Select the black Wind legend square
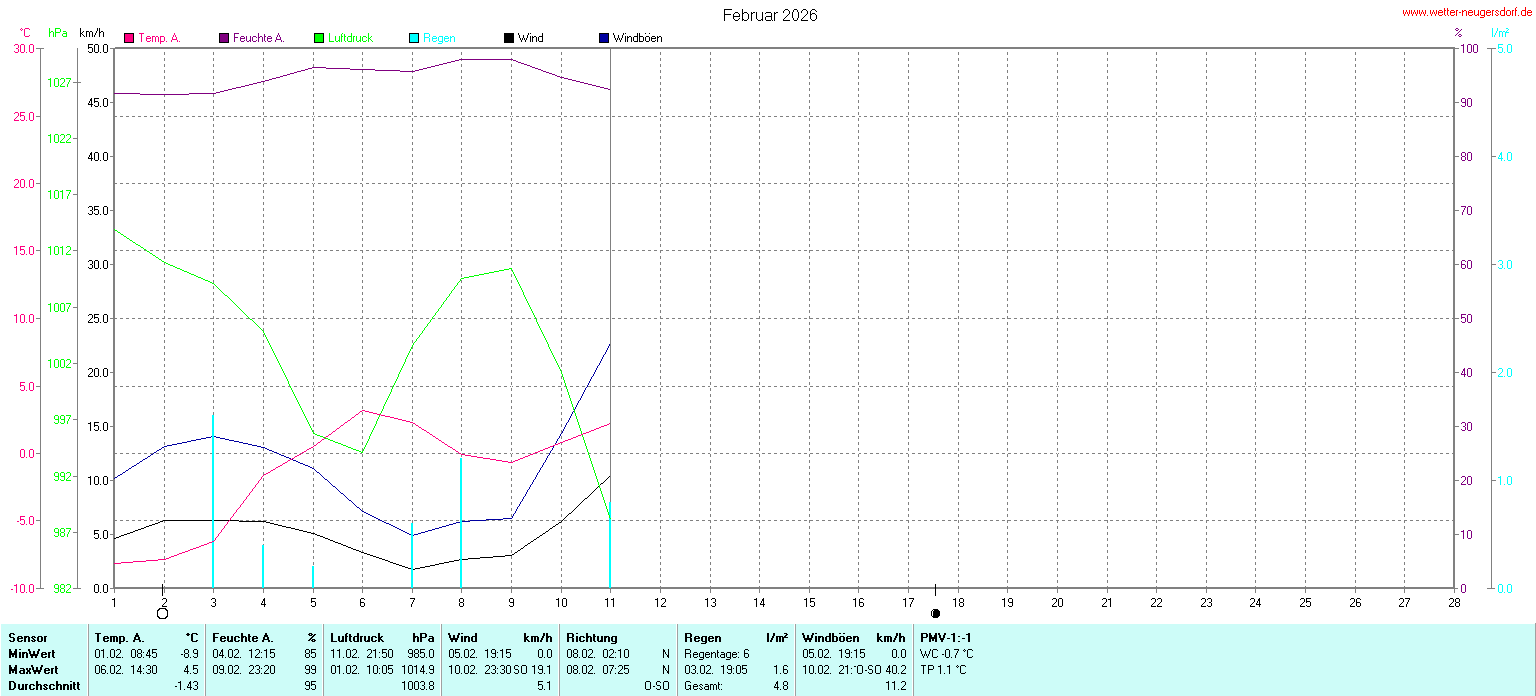 click(x=509, y=38)
